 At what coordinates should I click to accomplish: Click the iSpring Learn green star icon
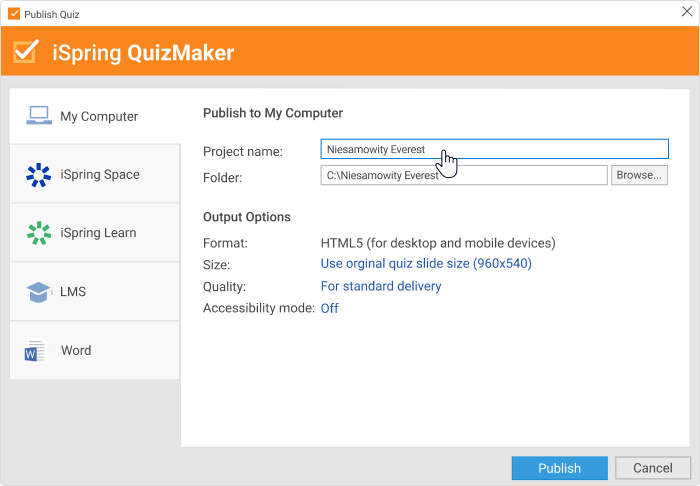(x=39, y=233)
